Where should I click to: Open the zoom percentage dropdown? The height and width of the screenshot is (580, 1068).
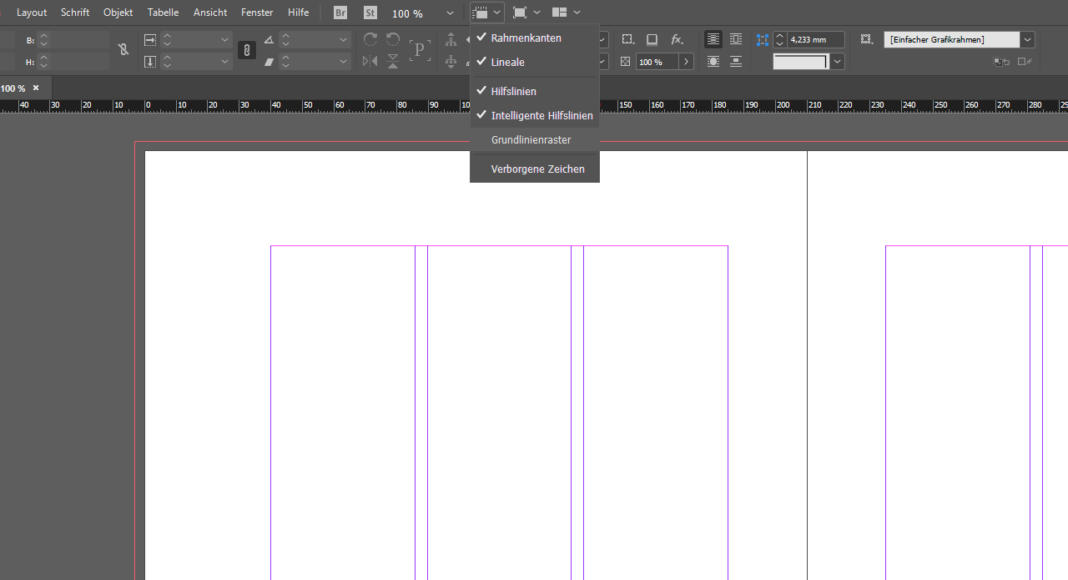[x=449, y=13]
